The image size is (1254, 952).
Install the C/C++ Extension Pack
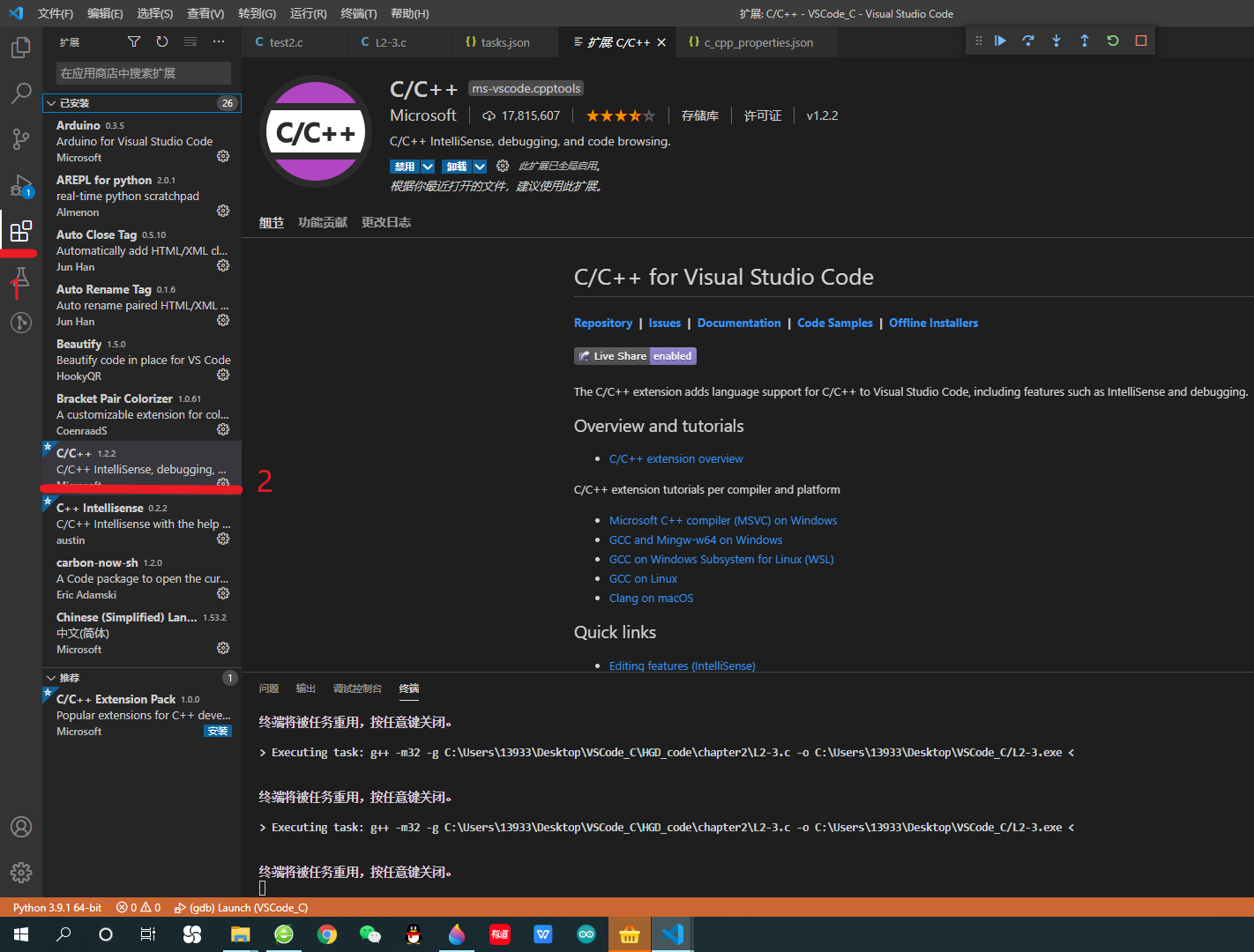tap(218, 731)
